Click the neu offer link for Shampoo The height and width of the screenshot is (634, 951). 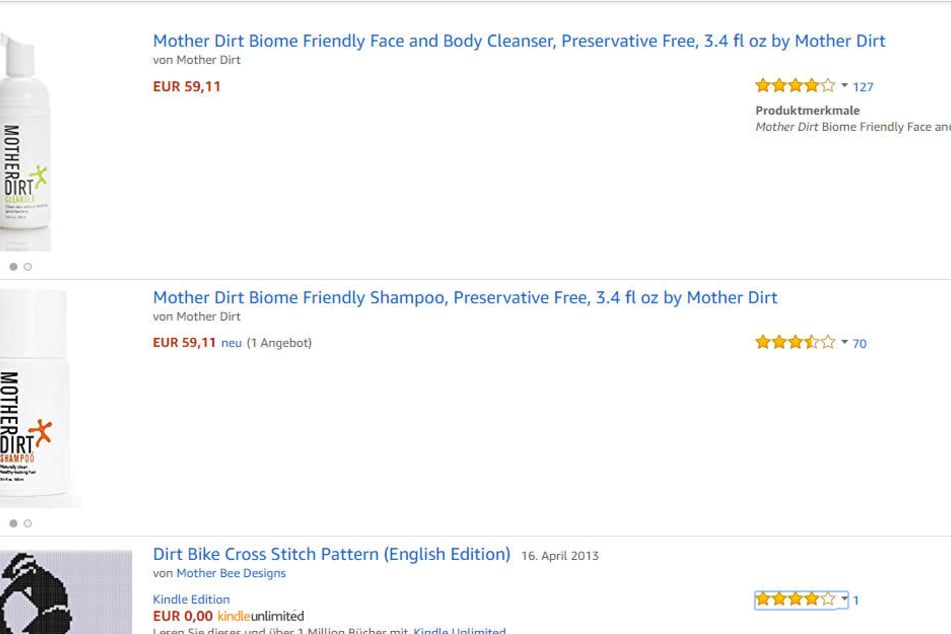click(231, 343)
